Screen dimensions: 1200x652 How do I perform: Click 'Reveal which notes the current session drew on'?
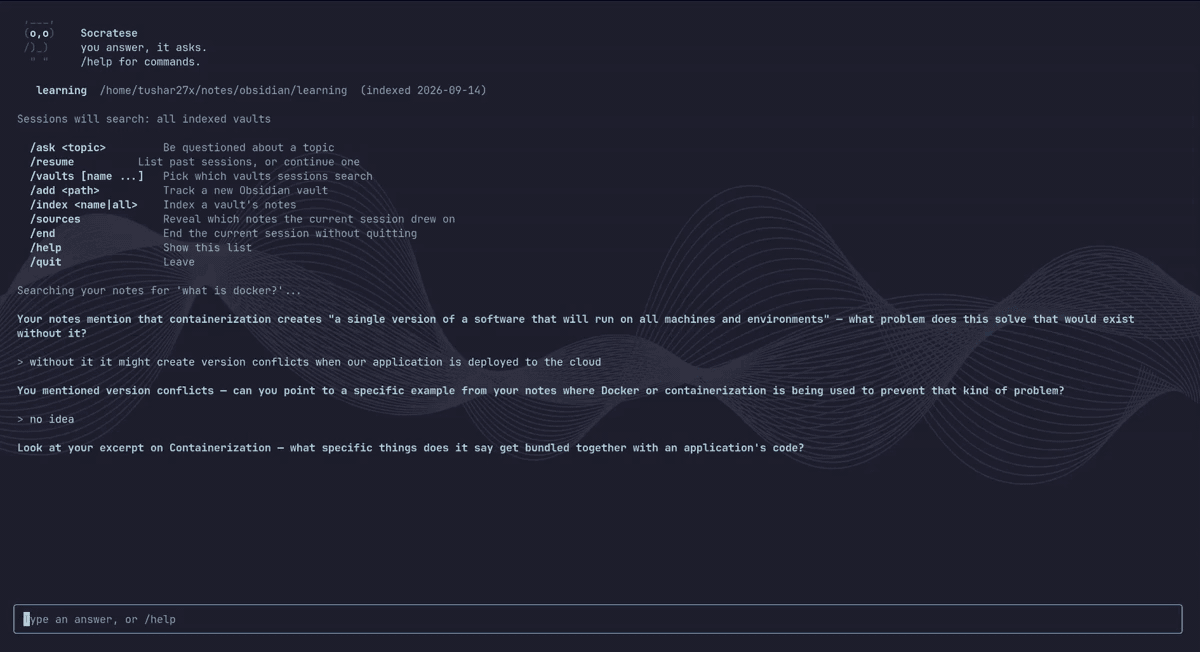click(309, 219)
